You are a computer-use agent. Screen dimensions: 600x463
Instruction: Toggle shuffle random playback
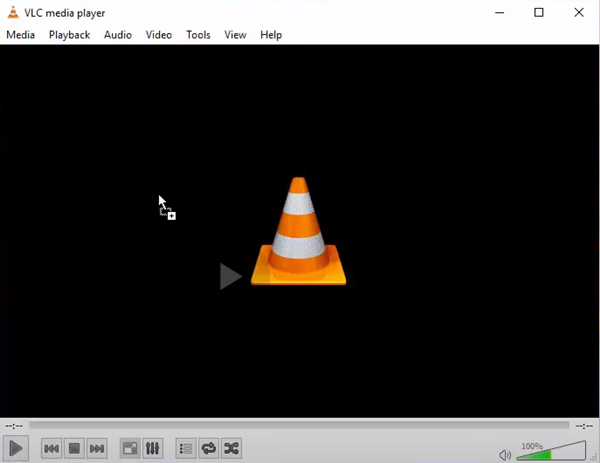click(232, 448)
